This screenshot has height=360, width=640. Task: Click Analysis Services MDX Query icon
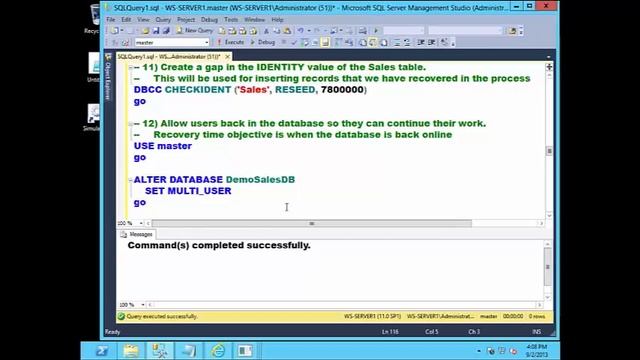pyautogui.click(x=232, y=31)
